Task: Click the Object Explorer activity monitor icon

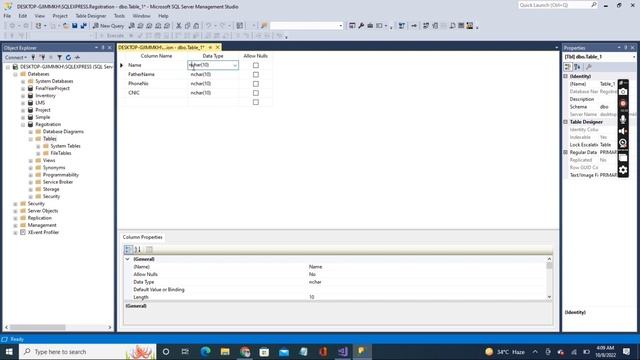Action: click(77, 58)
